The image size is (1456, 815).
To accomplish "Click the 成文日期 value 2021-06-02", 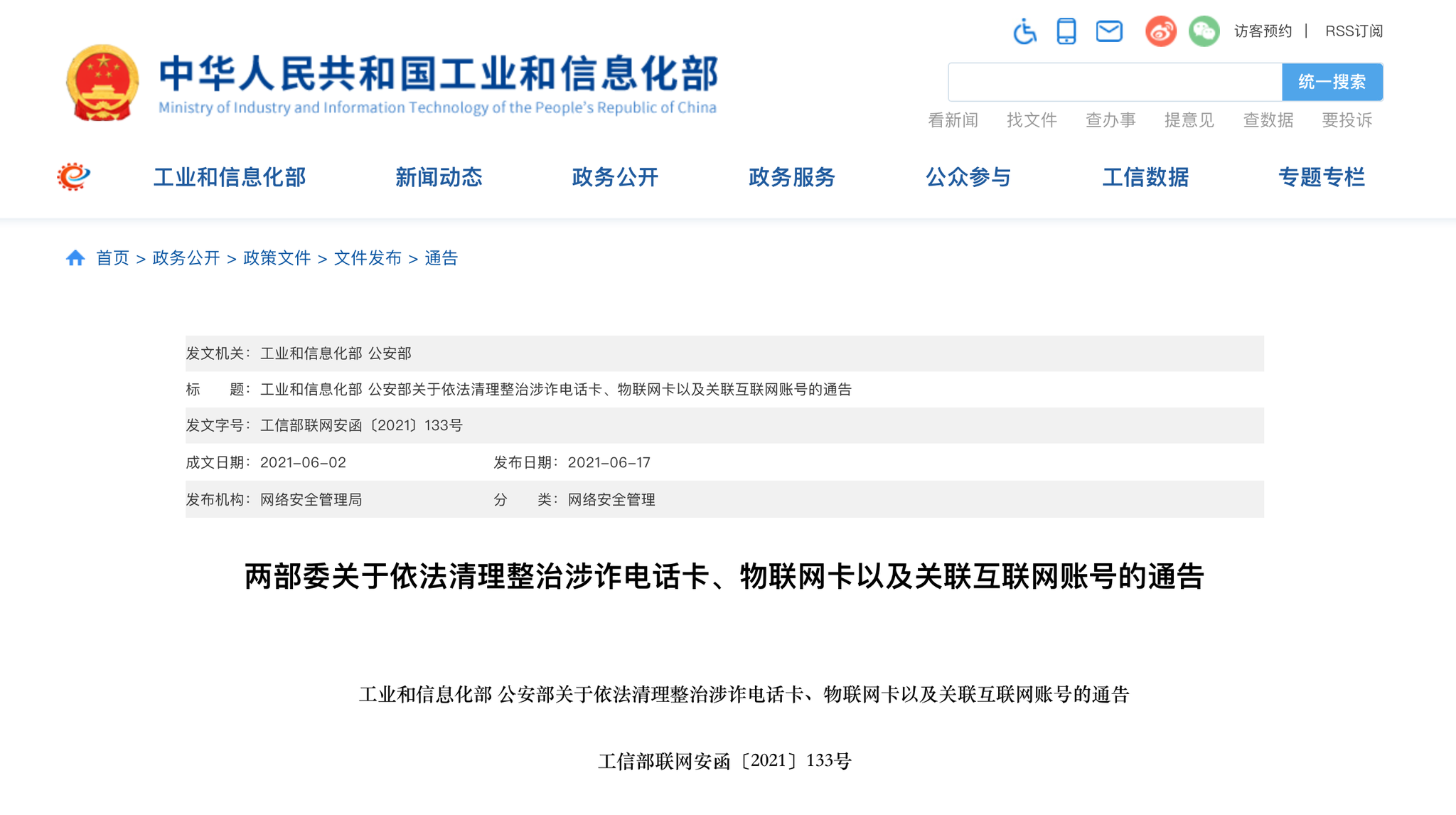I will tap(303, 462).
